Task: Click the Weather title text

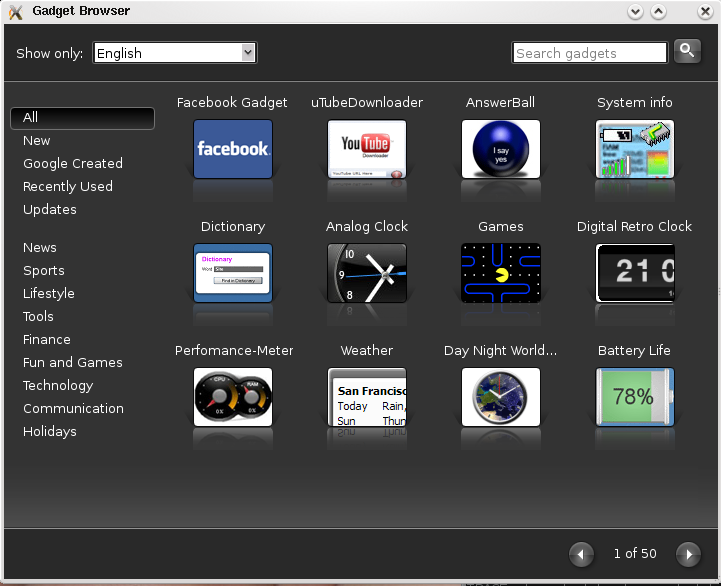Action: (367, 351)
